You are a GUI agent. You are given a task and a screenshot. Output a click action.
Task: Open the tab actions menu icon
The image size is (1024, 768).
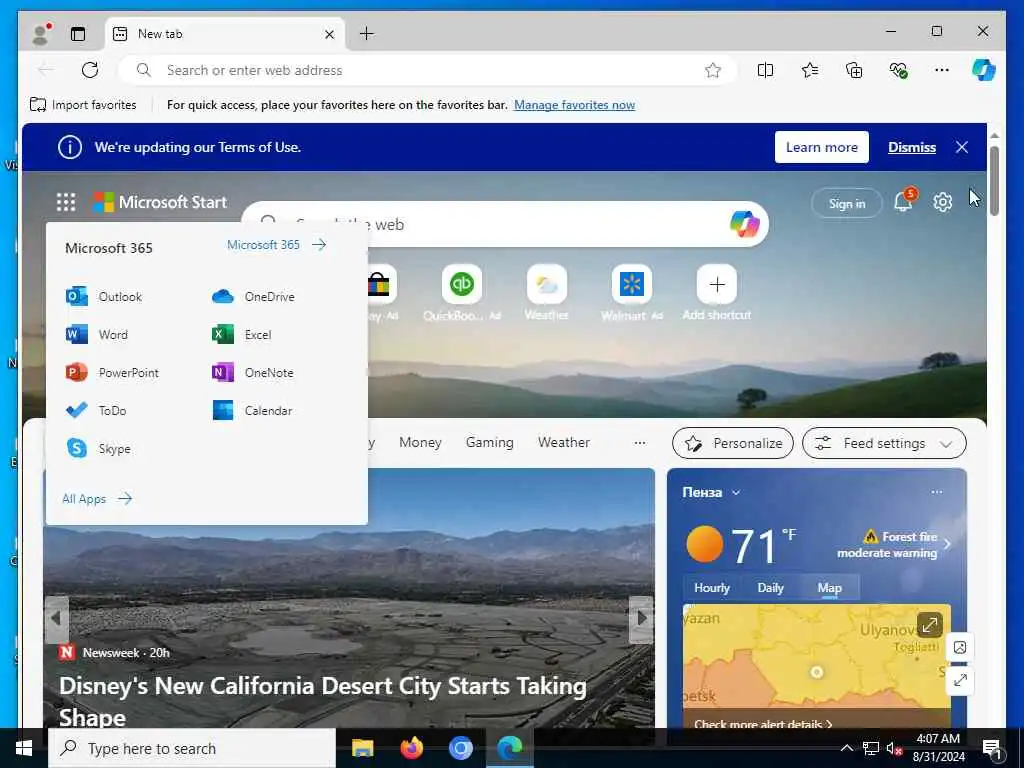coord(78,34)
